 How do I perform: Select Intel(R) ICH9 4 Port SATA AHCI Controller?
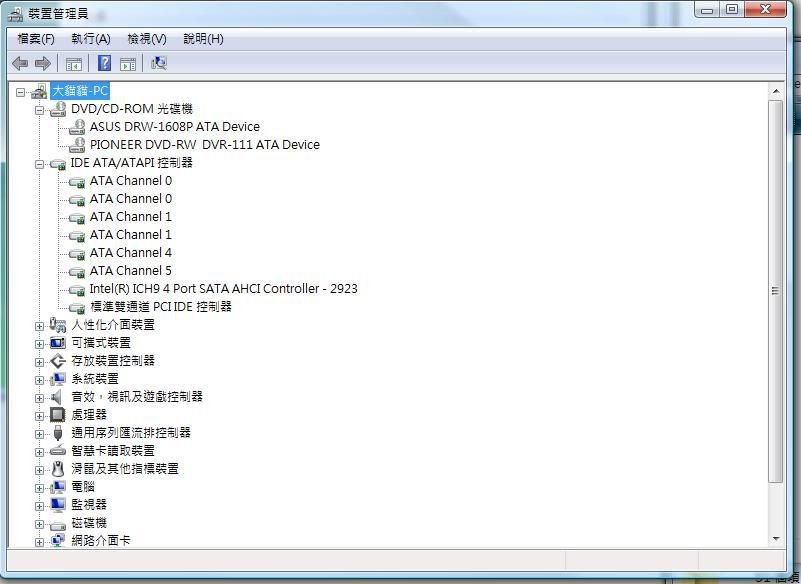point(223,289)
